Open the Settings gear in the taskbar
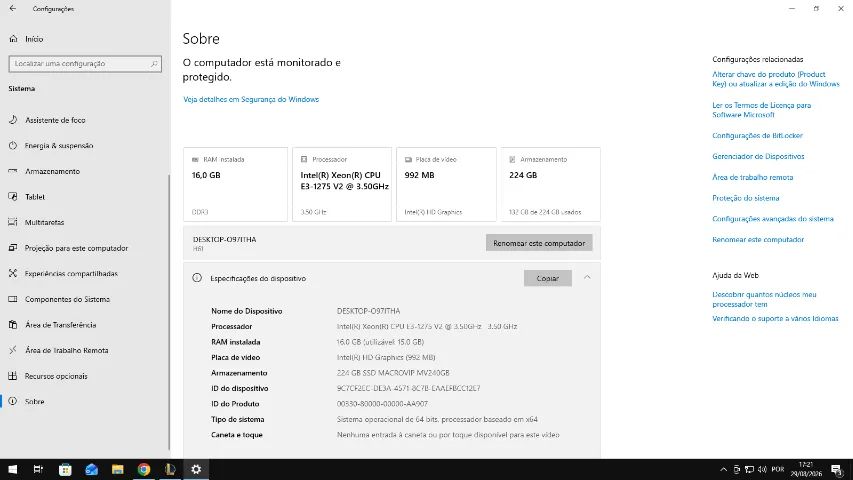 tap(196, 469)
